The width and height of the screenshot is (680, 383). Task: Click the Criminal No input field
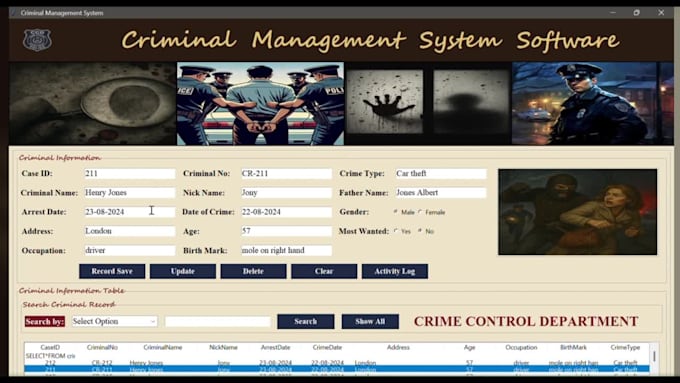(x=286, y=173)
